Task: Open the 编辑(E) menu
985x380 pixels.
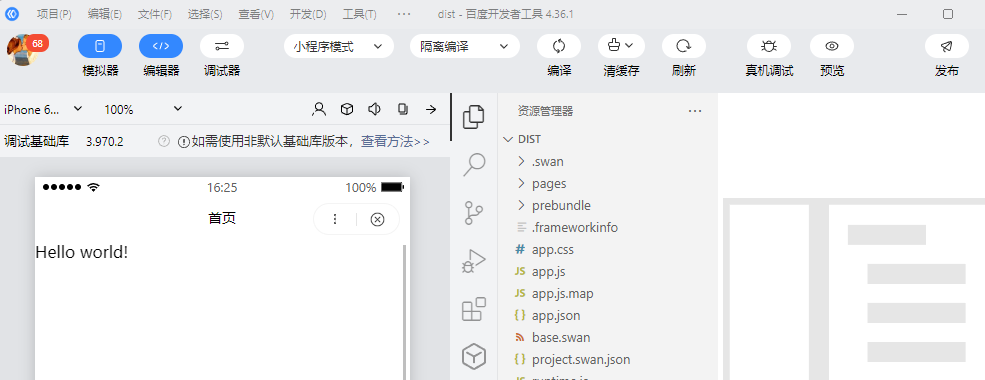Action: point(105,14)
